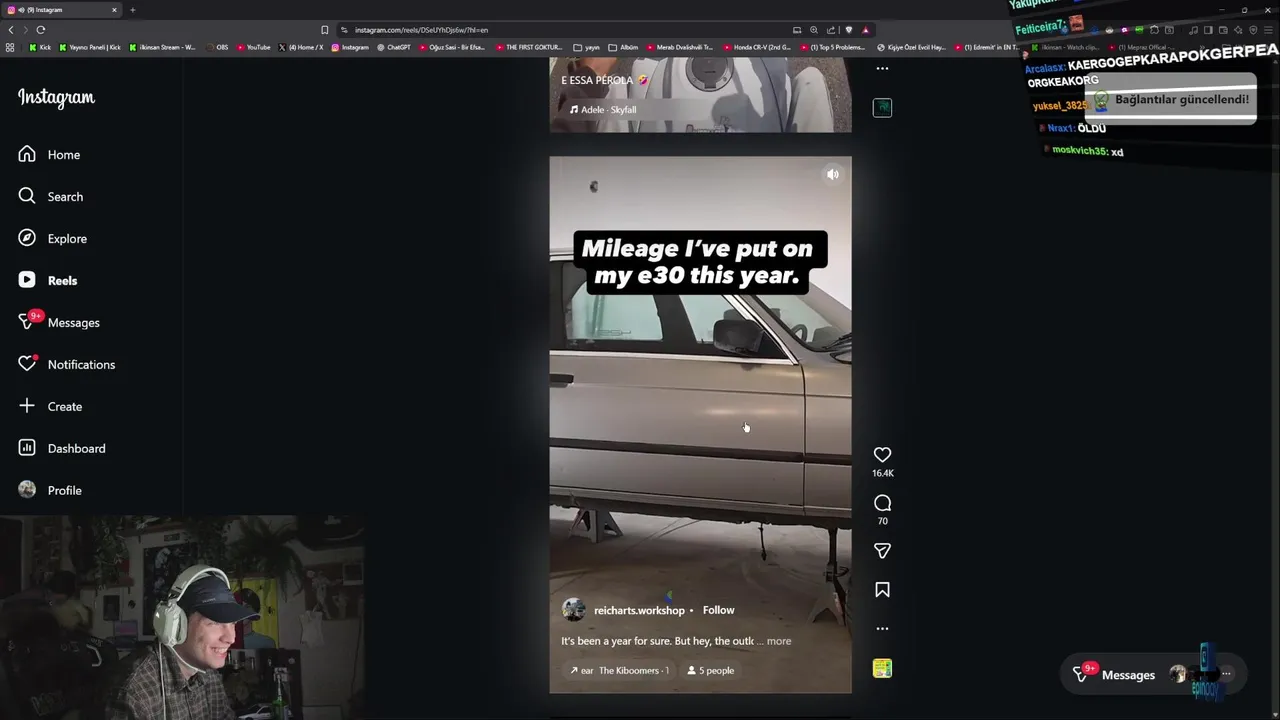Open Instagram Home from the sidebar

coord(50,155)
